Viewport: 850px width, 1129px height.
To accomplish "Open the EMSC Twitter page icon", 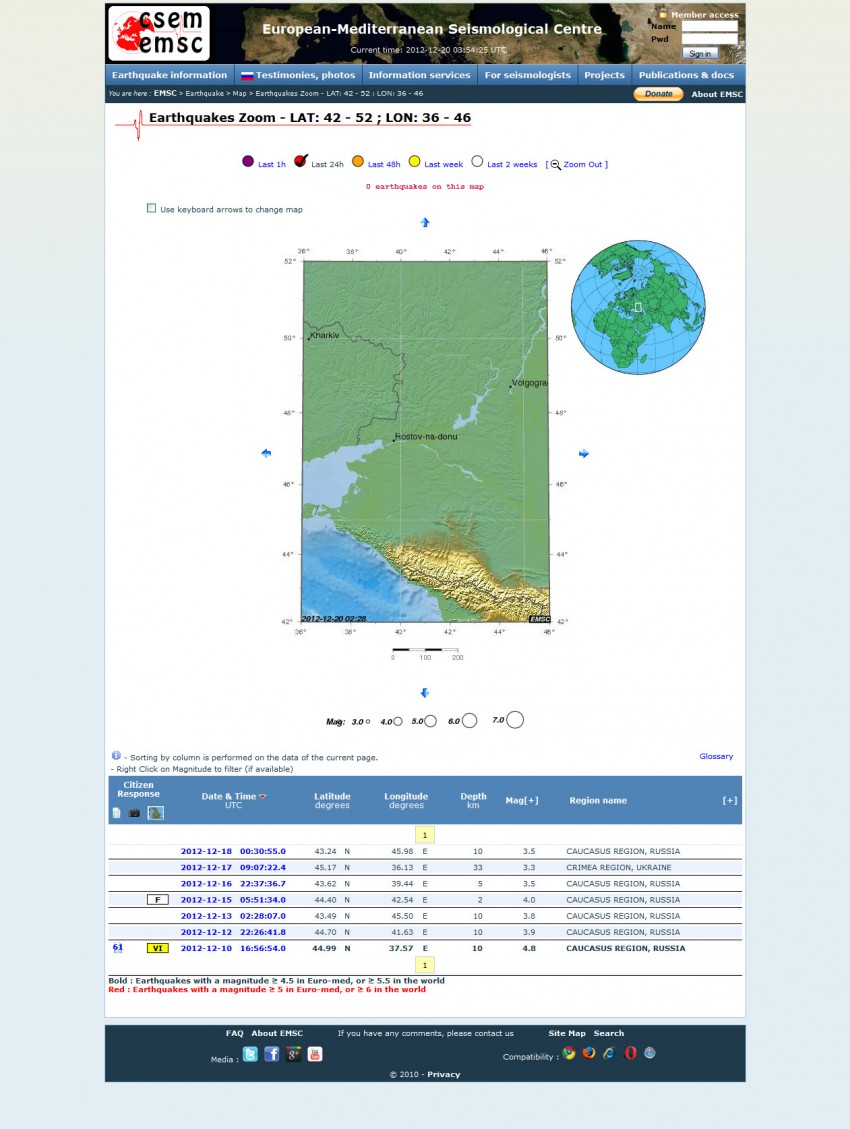I will coord(250,1054).
